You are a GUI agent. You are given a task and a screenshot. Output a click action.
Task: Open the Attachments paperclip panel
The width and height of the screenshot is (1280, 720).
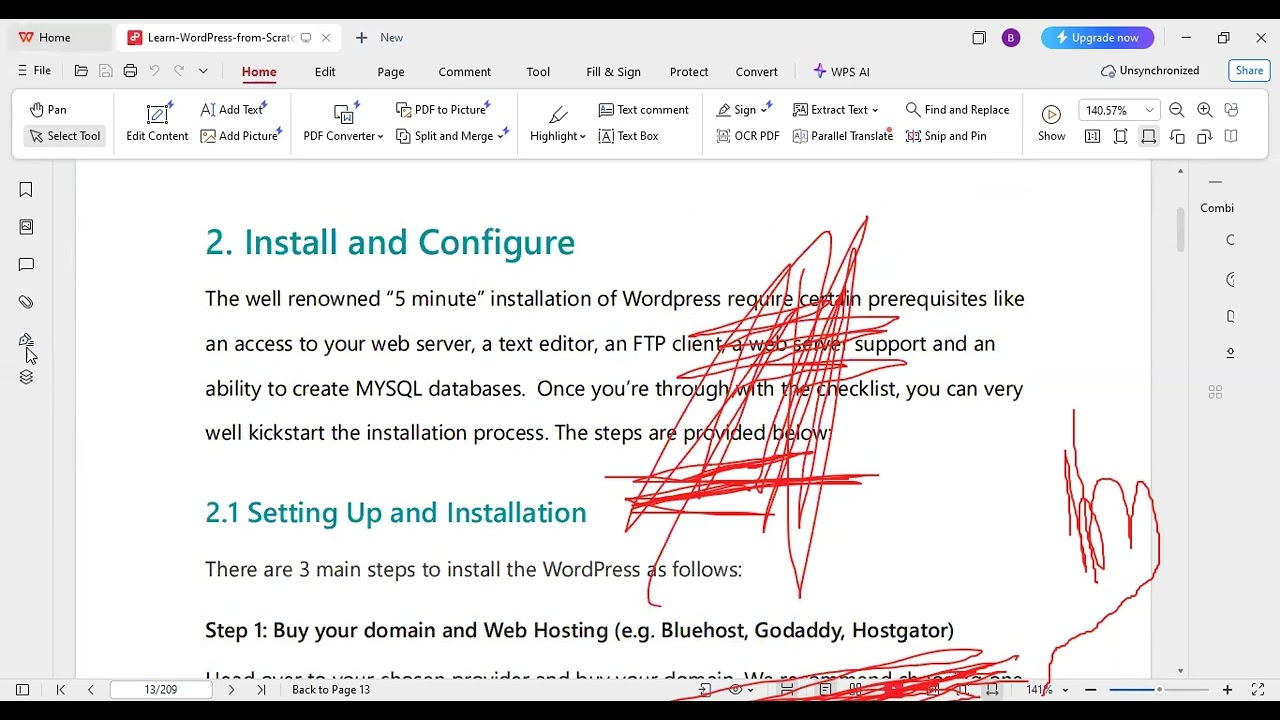[26, 302]
